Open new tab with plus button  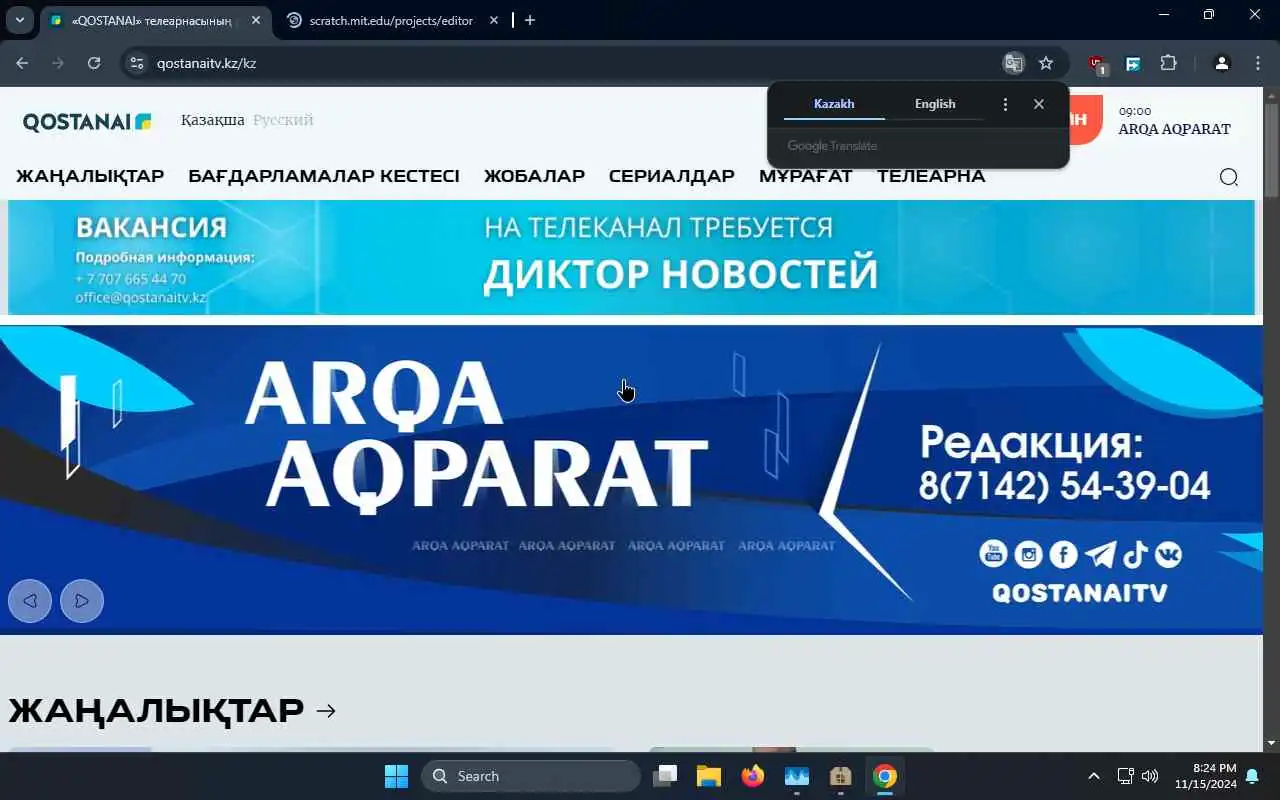(x=530, y=20)
